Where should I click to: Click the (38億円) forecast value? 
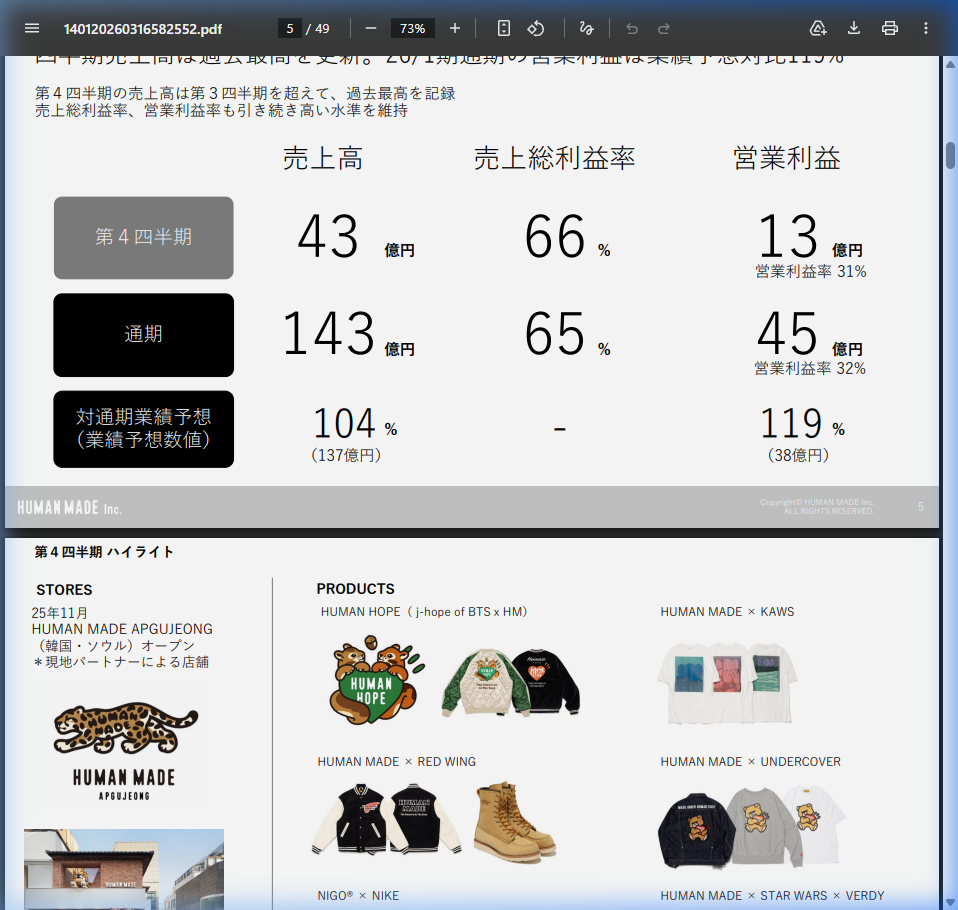coord(798,455)
